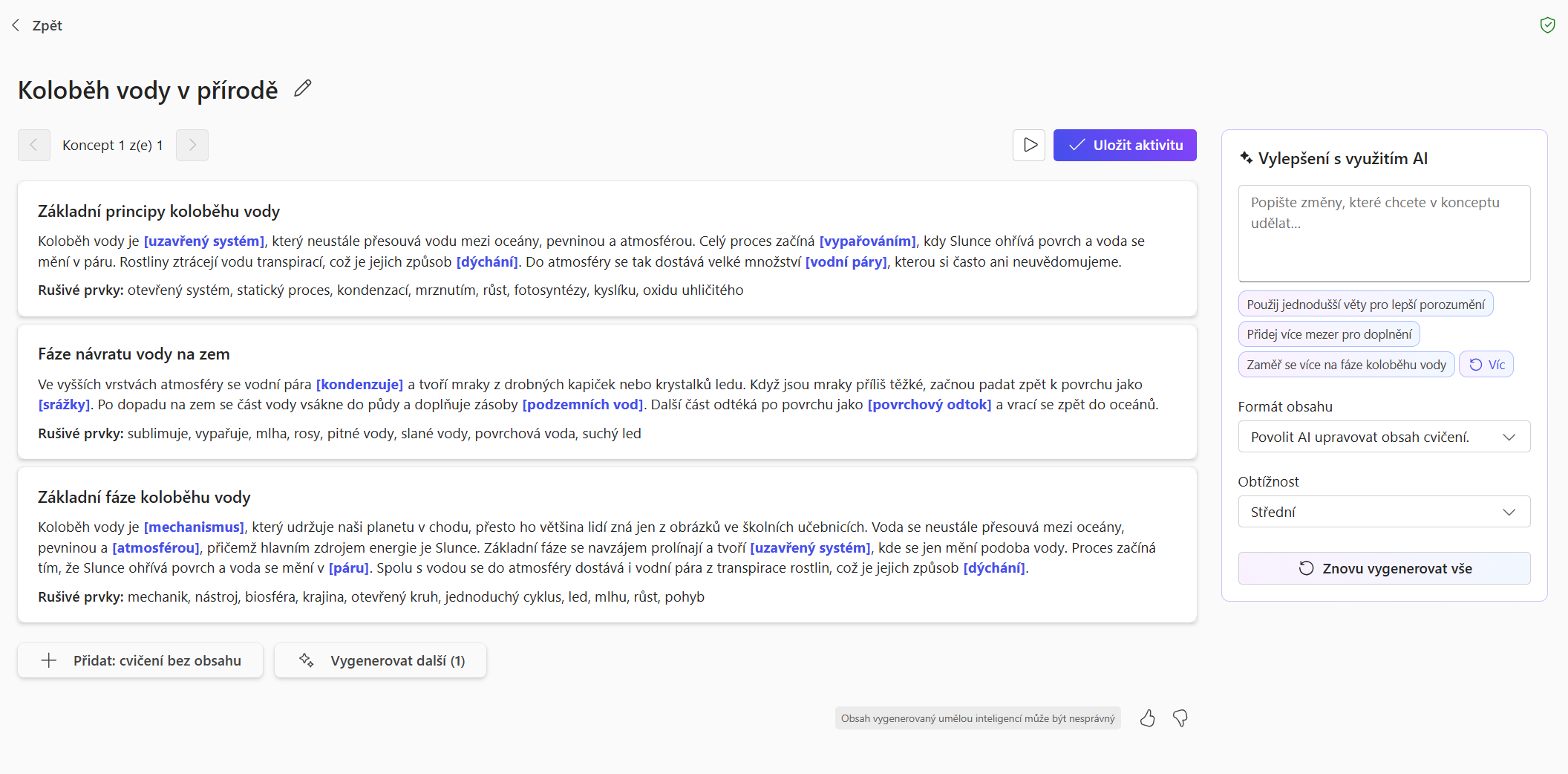Give thumbs up feedback

pos(1148,718)
